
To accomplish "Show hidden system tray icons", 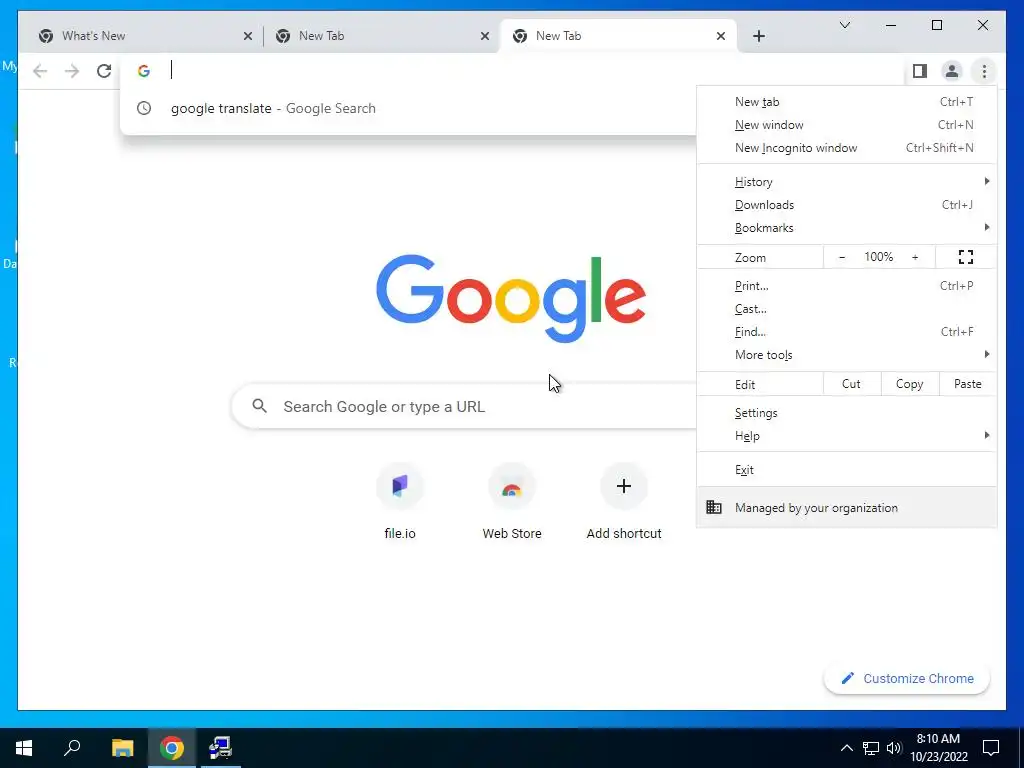I will (x=846, y=748).
